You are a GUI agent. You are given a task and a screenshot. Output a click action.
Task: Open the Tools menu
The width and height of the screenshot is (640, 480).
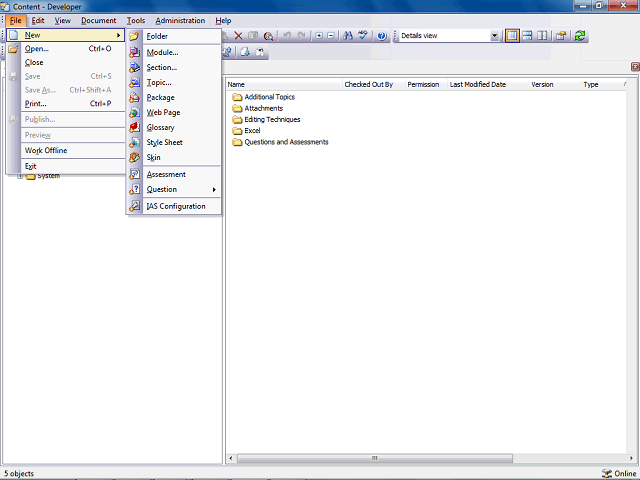pyautogui.click(x=136, y=20)
